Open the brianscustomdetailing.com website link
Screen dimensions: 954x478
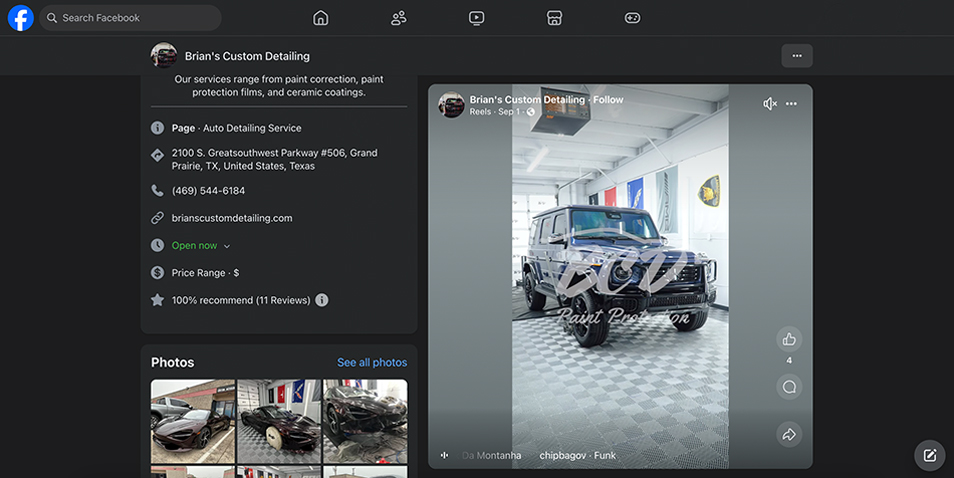[232, 218]
